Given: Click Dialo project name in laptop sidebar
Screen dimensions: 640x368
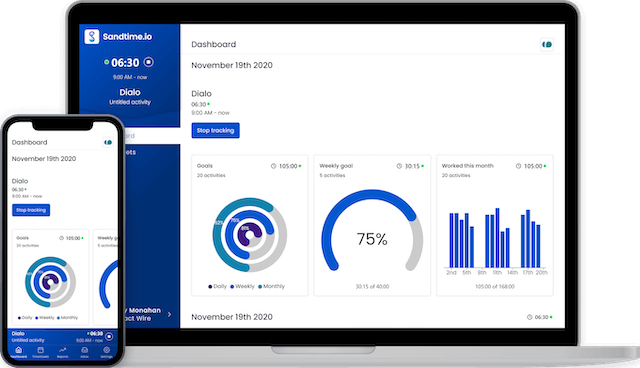Looking at the screenshot, I should pyautogui.click(x=130, y=92).
